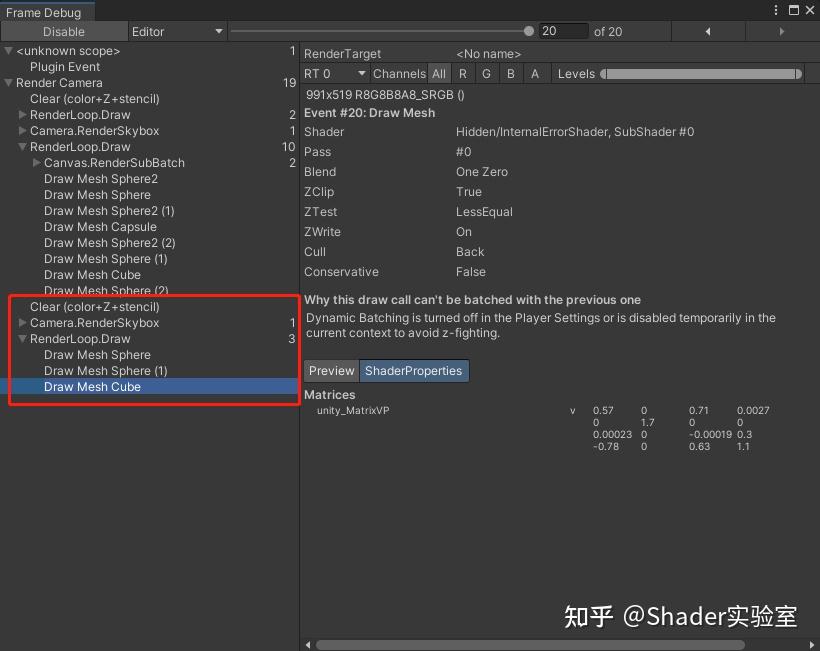Image resolution: width=820 pixels, height=651 pixels.
Task: Open the Editor target dropdown
Action: point(177,31)
